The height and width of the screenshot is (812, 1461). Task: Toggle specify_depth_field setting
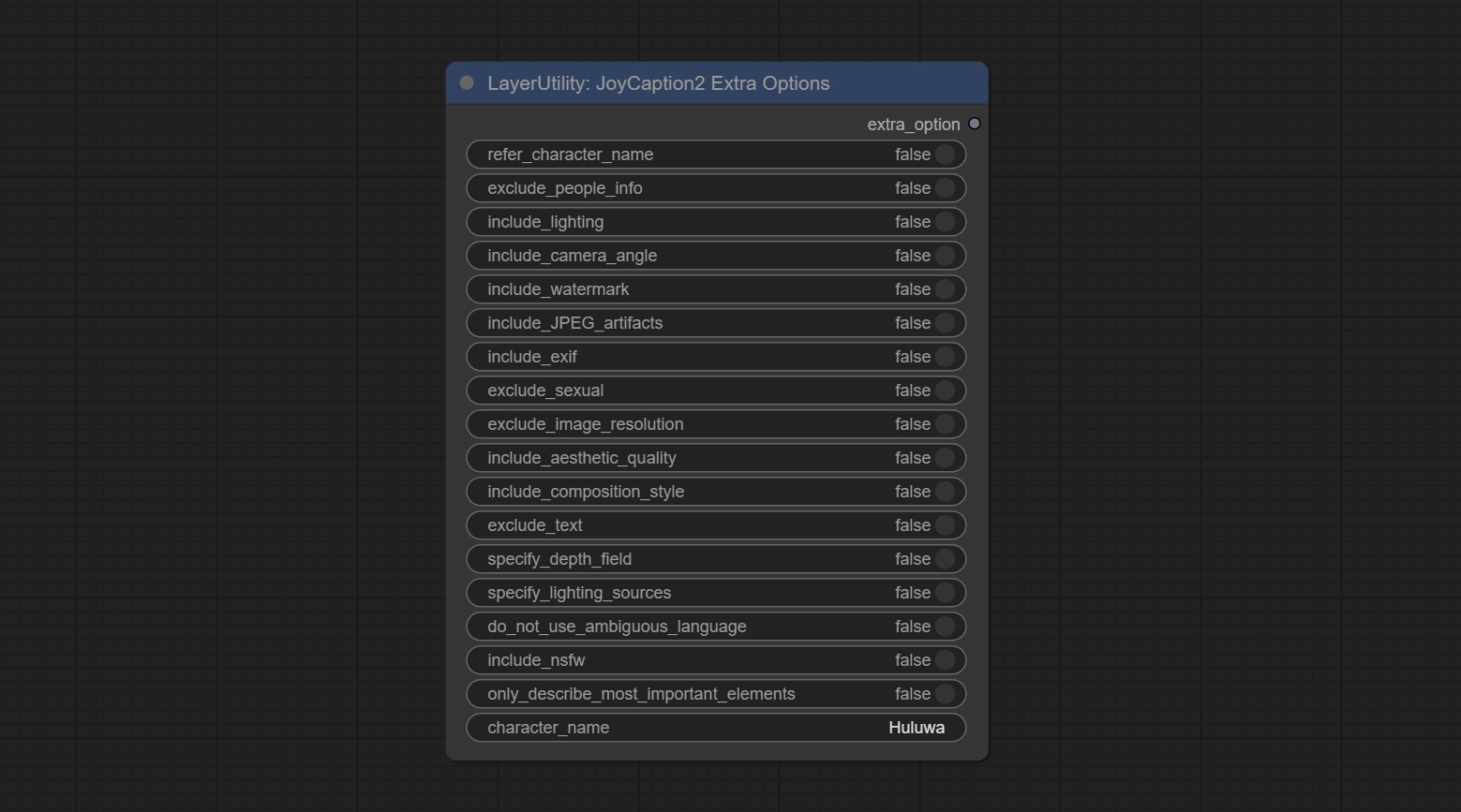coord(716,559)
